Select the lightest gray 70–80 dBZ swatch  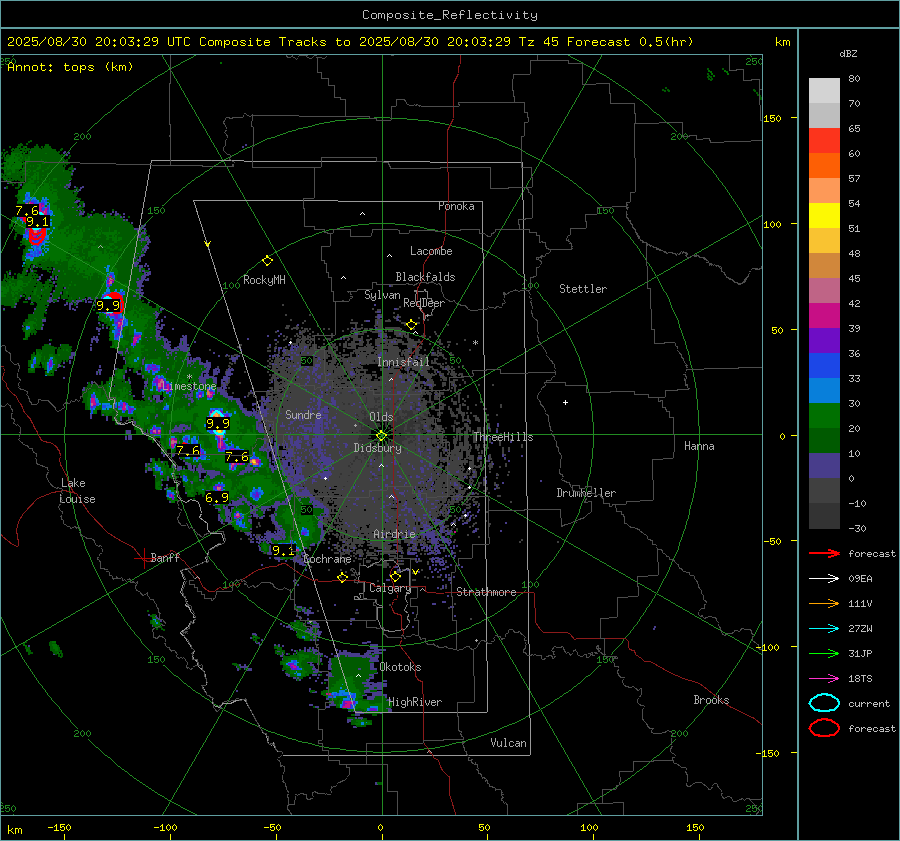point(824,91)
